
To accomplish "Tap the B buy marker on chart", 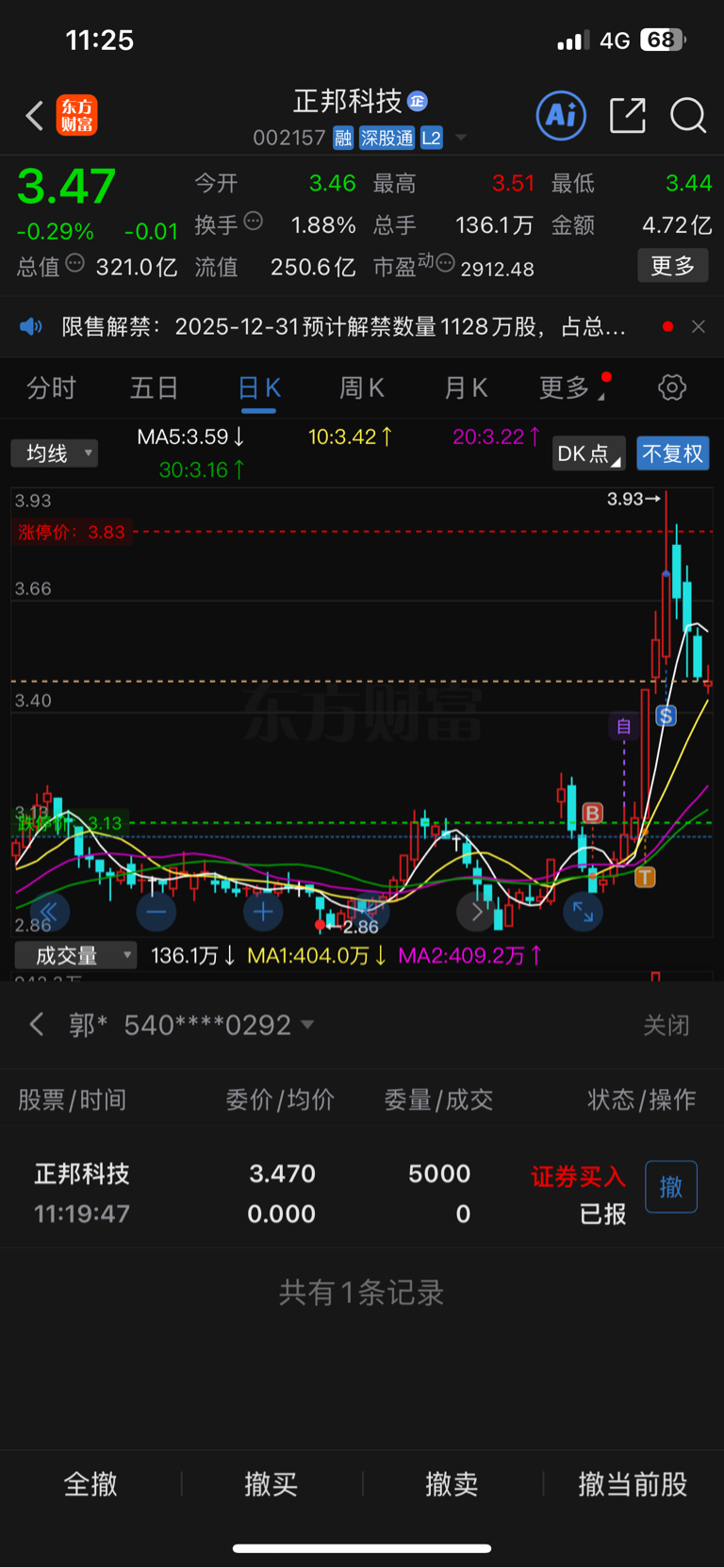I will tap(592, 813).
